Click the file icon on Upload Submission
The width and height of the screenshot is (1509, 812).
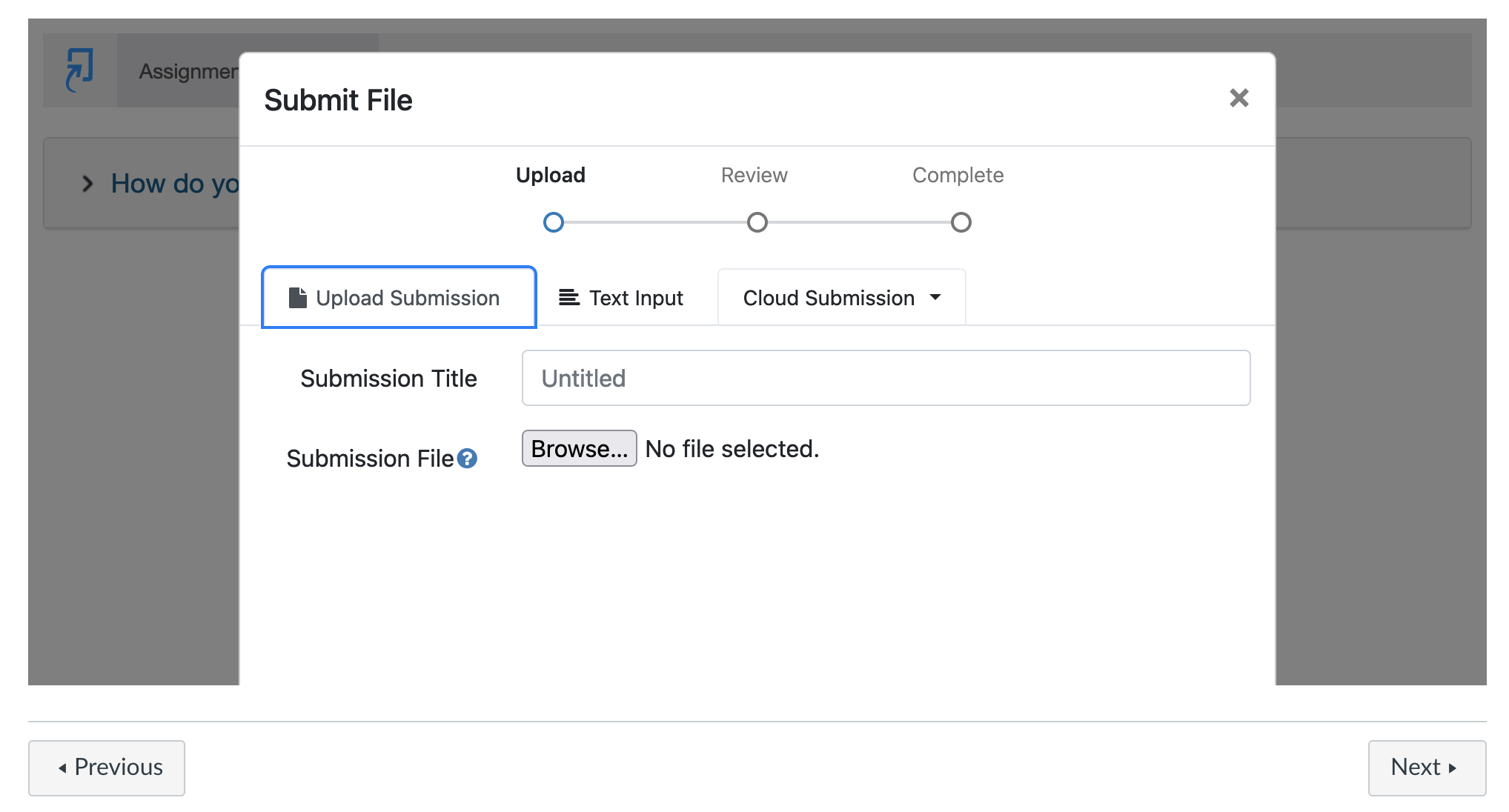click(297, 298)
